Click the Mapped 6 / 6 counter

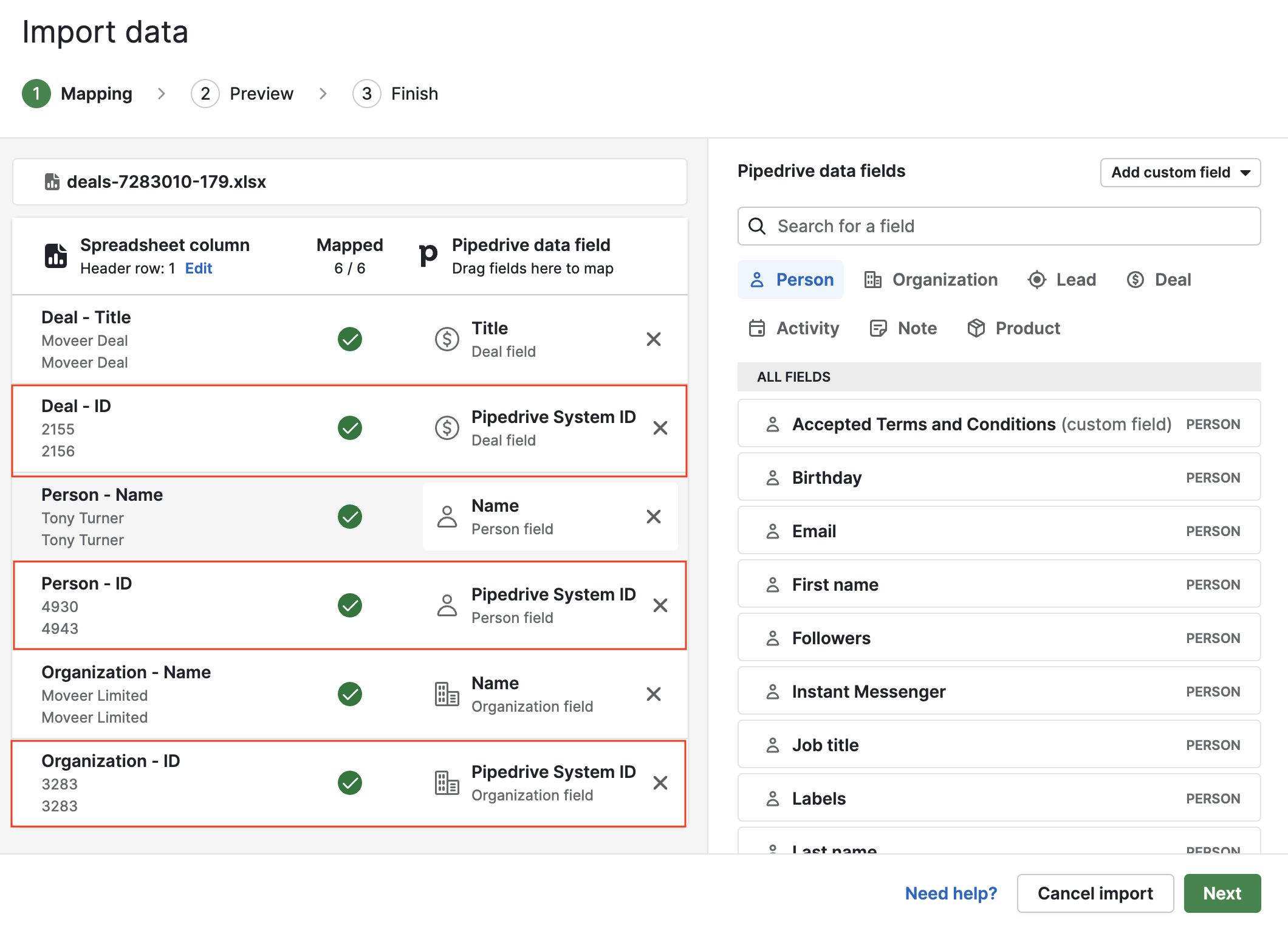(x=350, y=256)
